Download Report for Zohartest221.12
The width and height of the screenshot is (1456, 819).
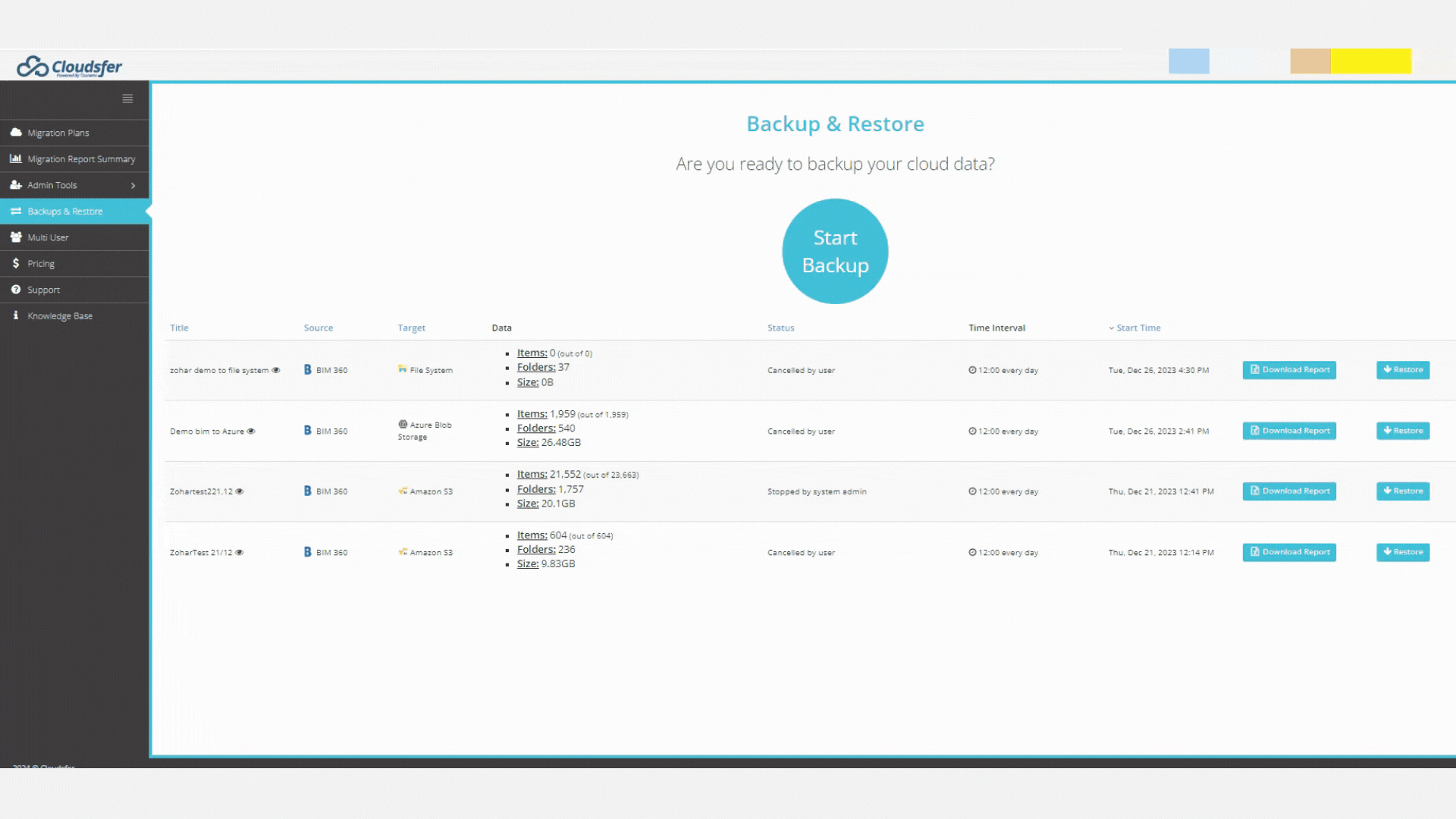[1289, 491]
